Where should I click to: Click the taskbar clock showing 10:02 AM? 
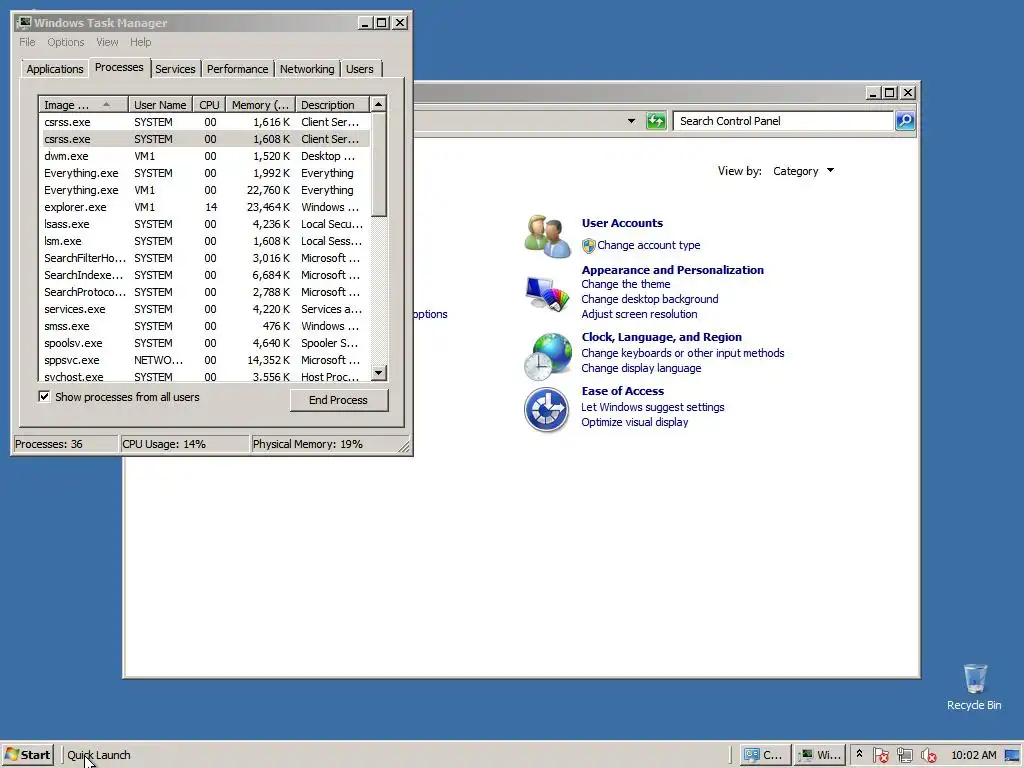point(973,755)
